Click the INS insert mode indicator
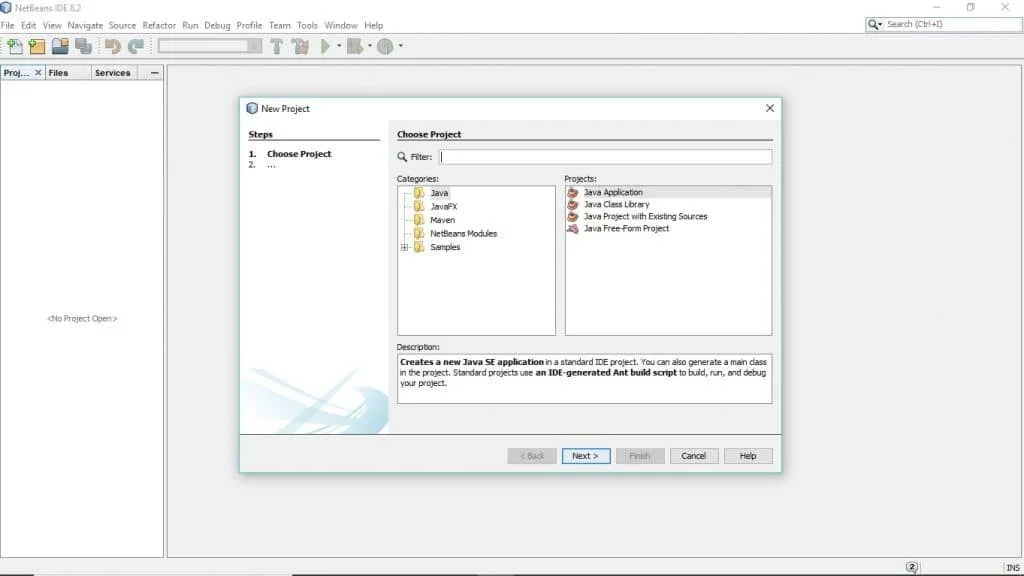The height and width of the screenshot is (576, 1024). click(x=1013, y=568)
